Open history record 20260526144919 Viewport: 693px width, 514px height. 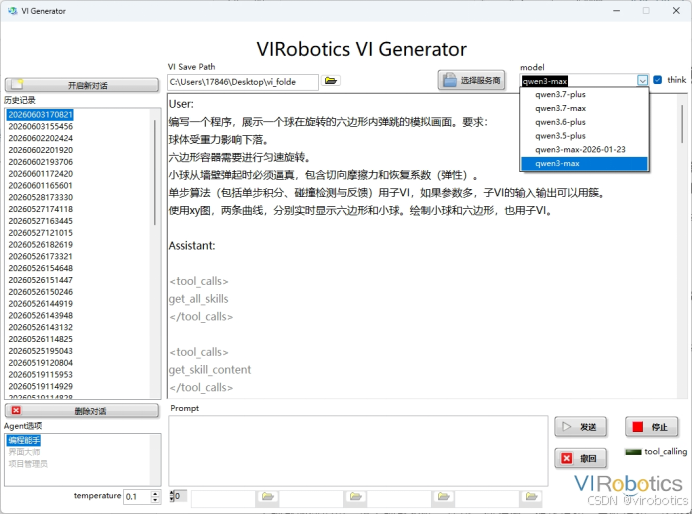(41, 304)
